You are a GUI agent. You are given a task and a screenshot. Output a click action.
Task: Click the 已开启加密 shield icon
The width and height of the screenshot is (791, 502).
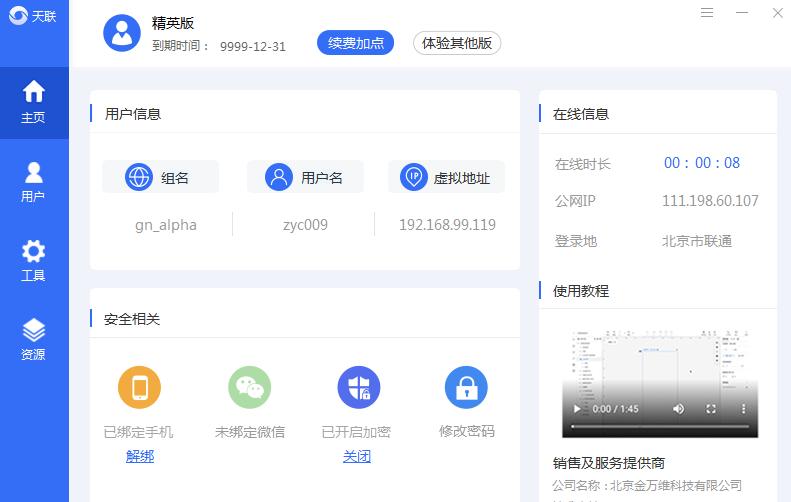359,387
